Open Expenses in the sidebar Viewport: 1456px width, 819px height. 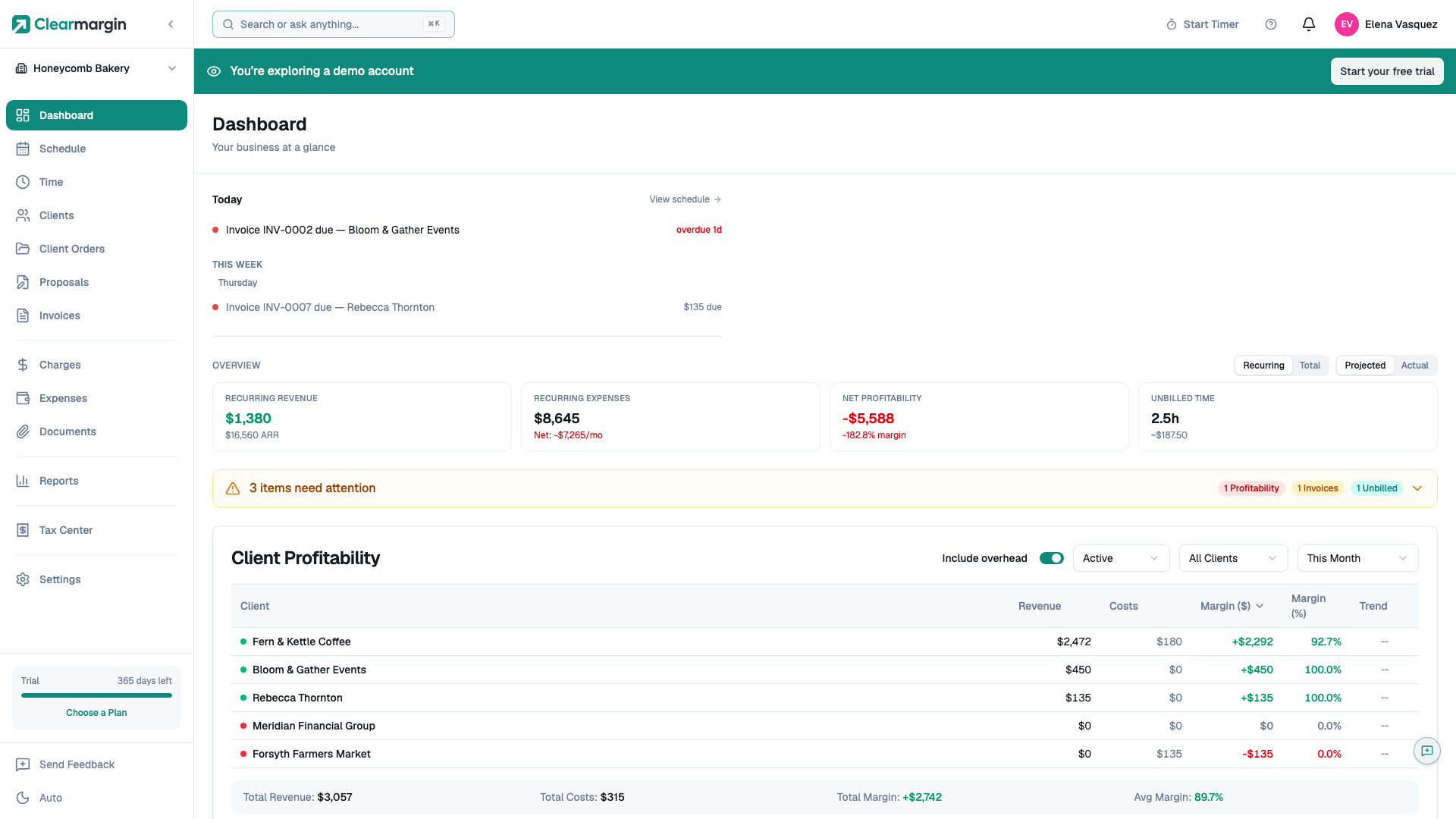63,398
